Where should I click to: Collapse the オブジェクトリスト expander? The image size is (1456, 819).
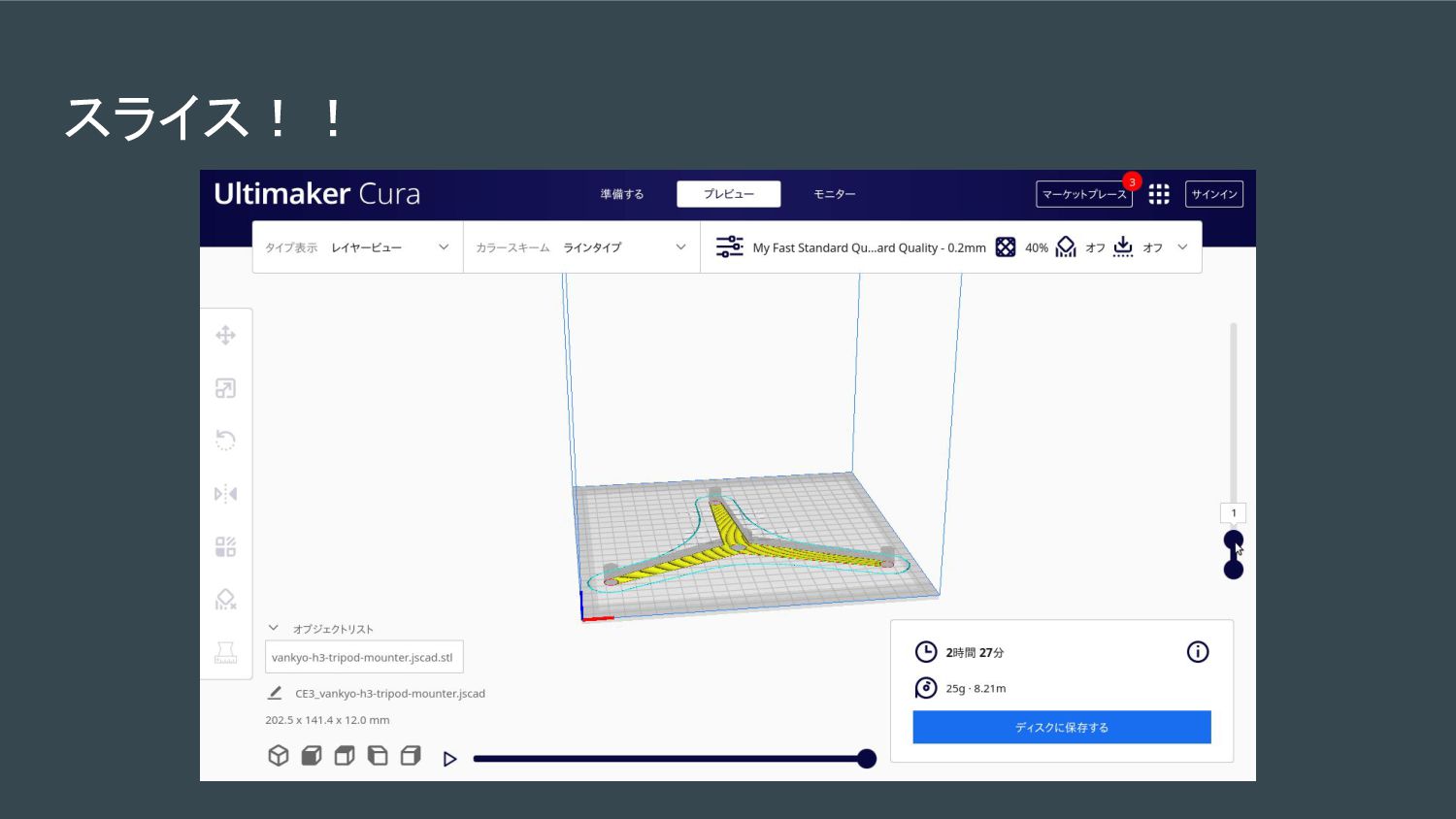[274, 628]
